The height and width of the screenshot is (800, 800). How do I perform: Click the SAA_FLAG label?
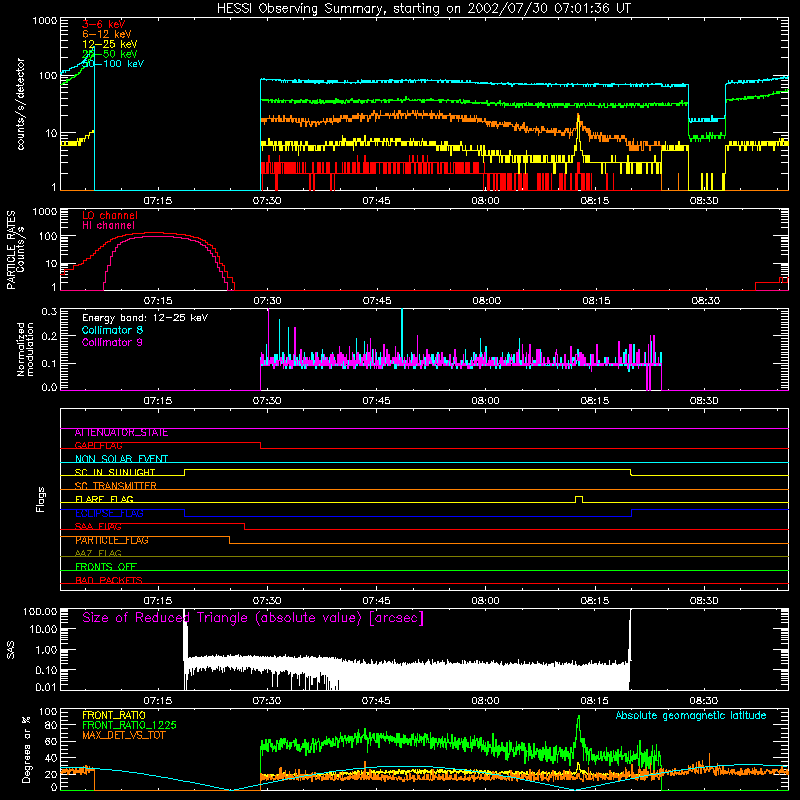[x=98, y=527]
